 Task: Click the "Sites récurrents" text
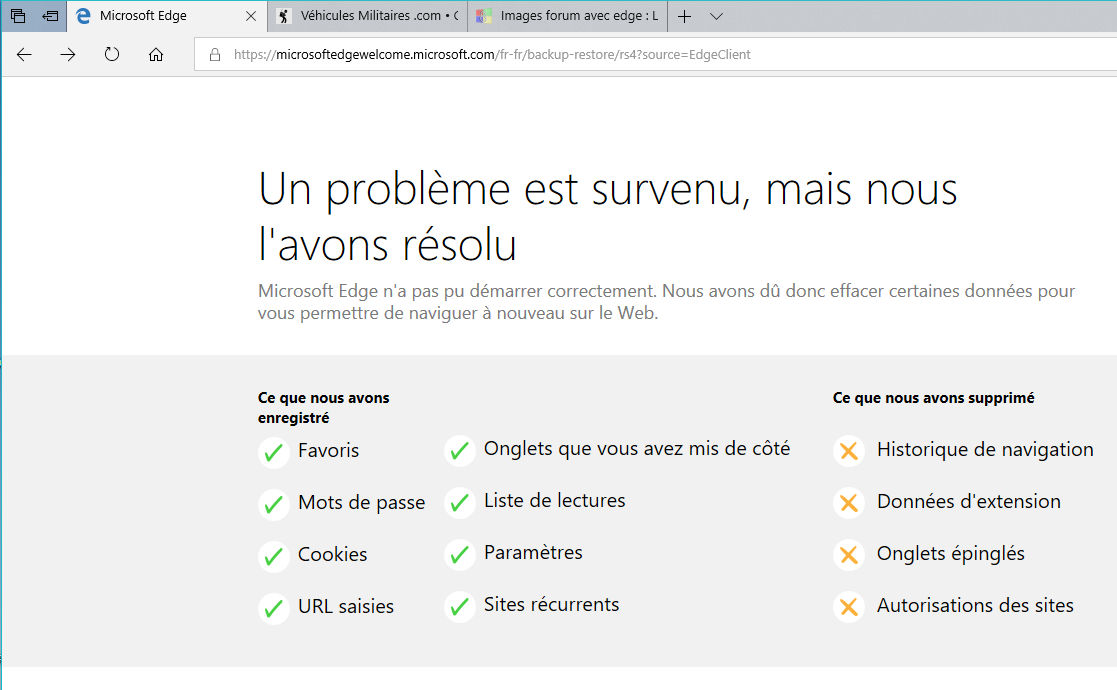click(551, 605)
